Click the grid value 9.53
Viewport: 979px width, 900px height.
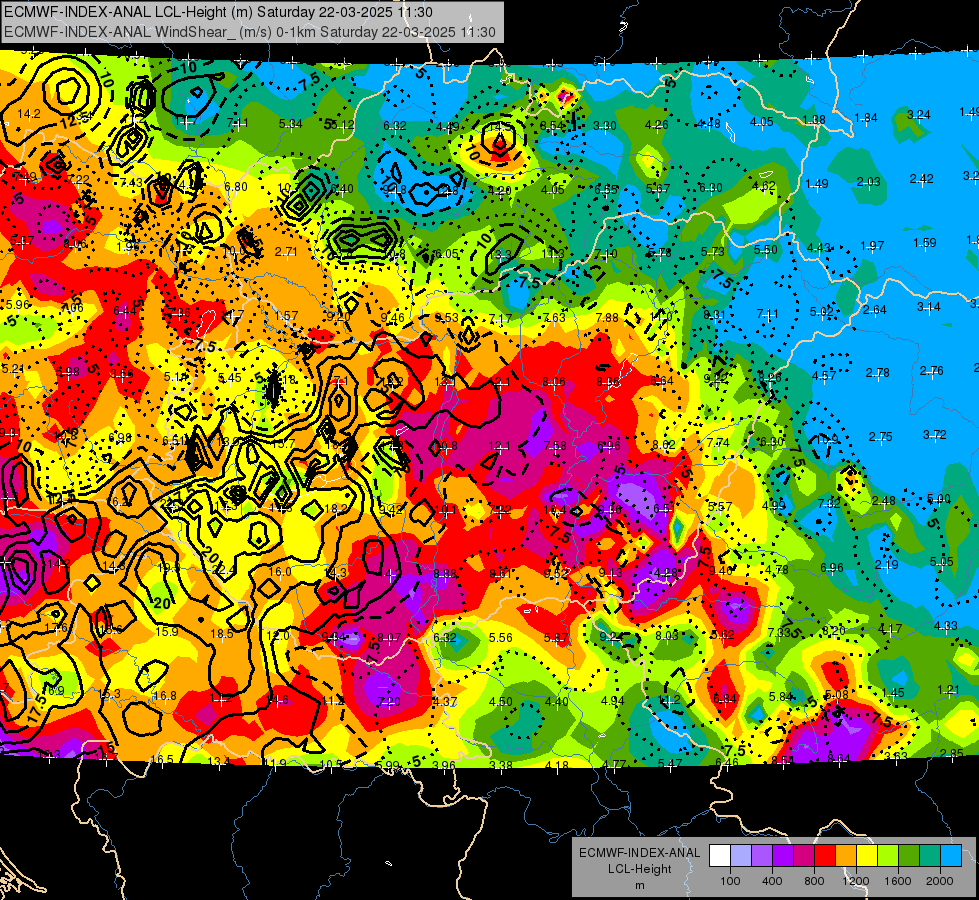click(446, 318)
